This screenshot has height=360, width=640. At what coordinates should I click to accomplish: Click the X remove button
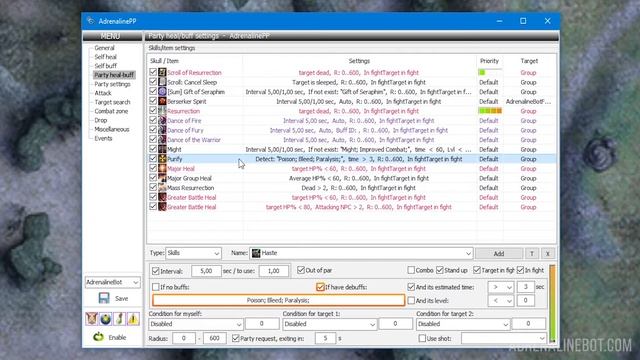pos(548,253)
